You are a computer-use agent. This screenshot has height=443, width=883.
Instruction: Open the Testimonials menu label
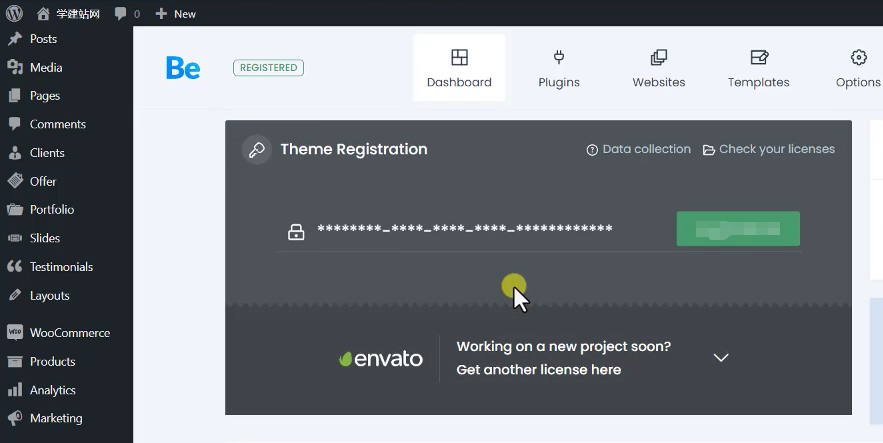tap(61, 267)
